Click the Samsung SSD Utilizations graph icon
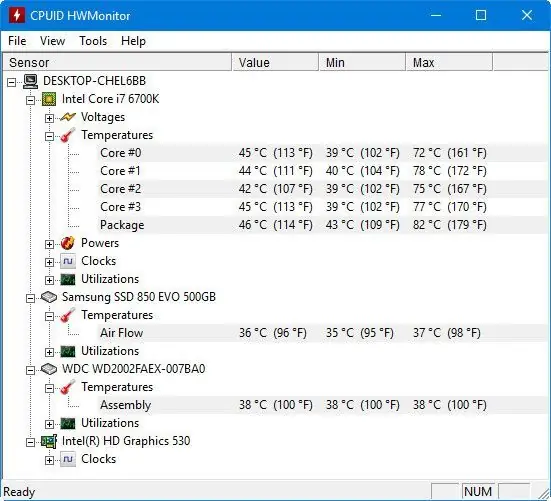Screen dimensions: 551x501 tap(68, 351)
